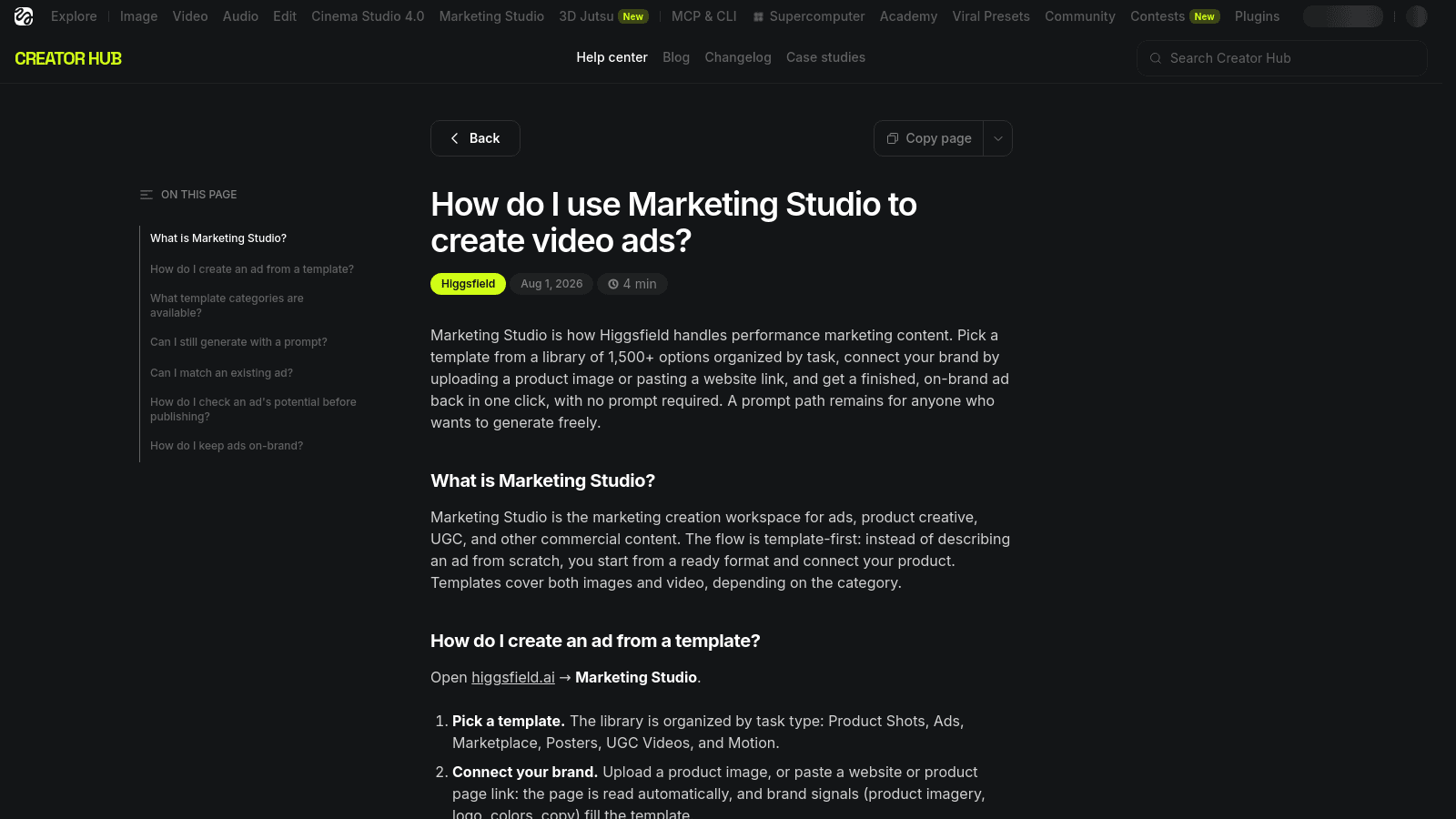
Task: Open Plugins page
Action: point(1257,16)
